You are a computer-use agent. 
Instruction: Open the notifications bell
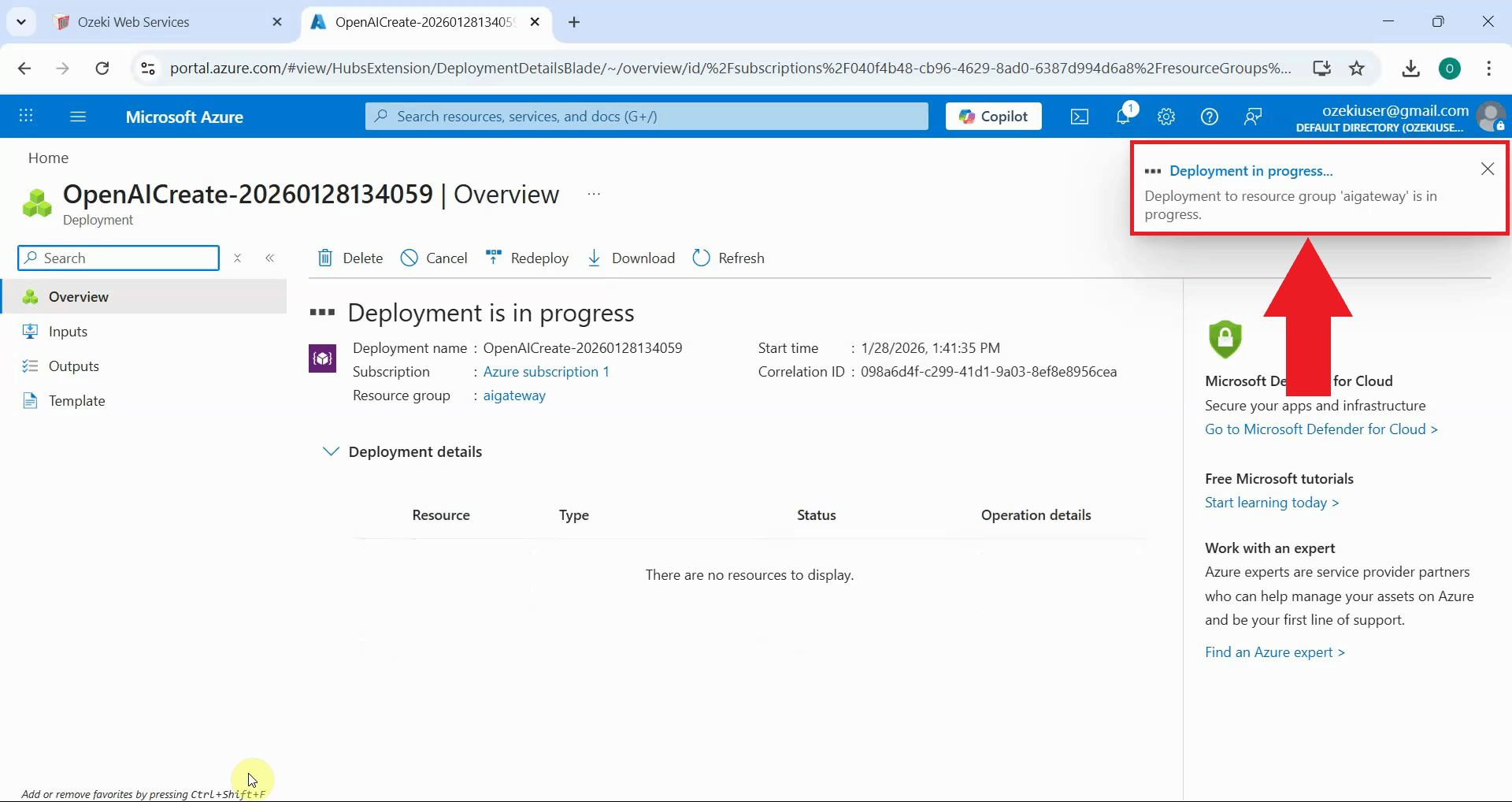[x=1124, y=117]
